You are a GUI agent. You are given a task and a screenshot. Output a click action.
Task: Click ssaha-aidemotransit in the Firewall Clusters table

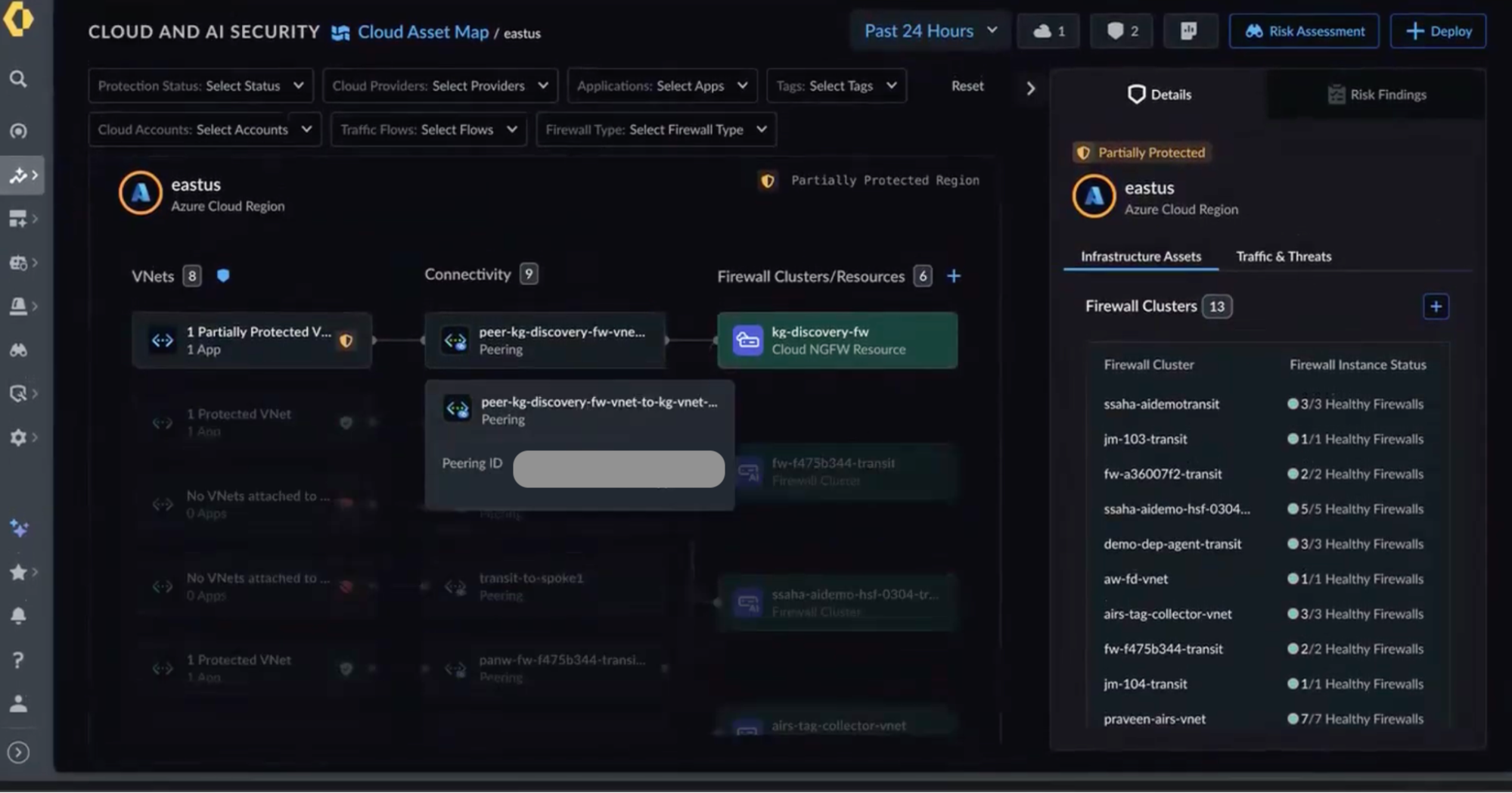(1161, 404)
